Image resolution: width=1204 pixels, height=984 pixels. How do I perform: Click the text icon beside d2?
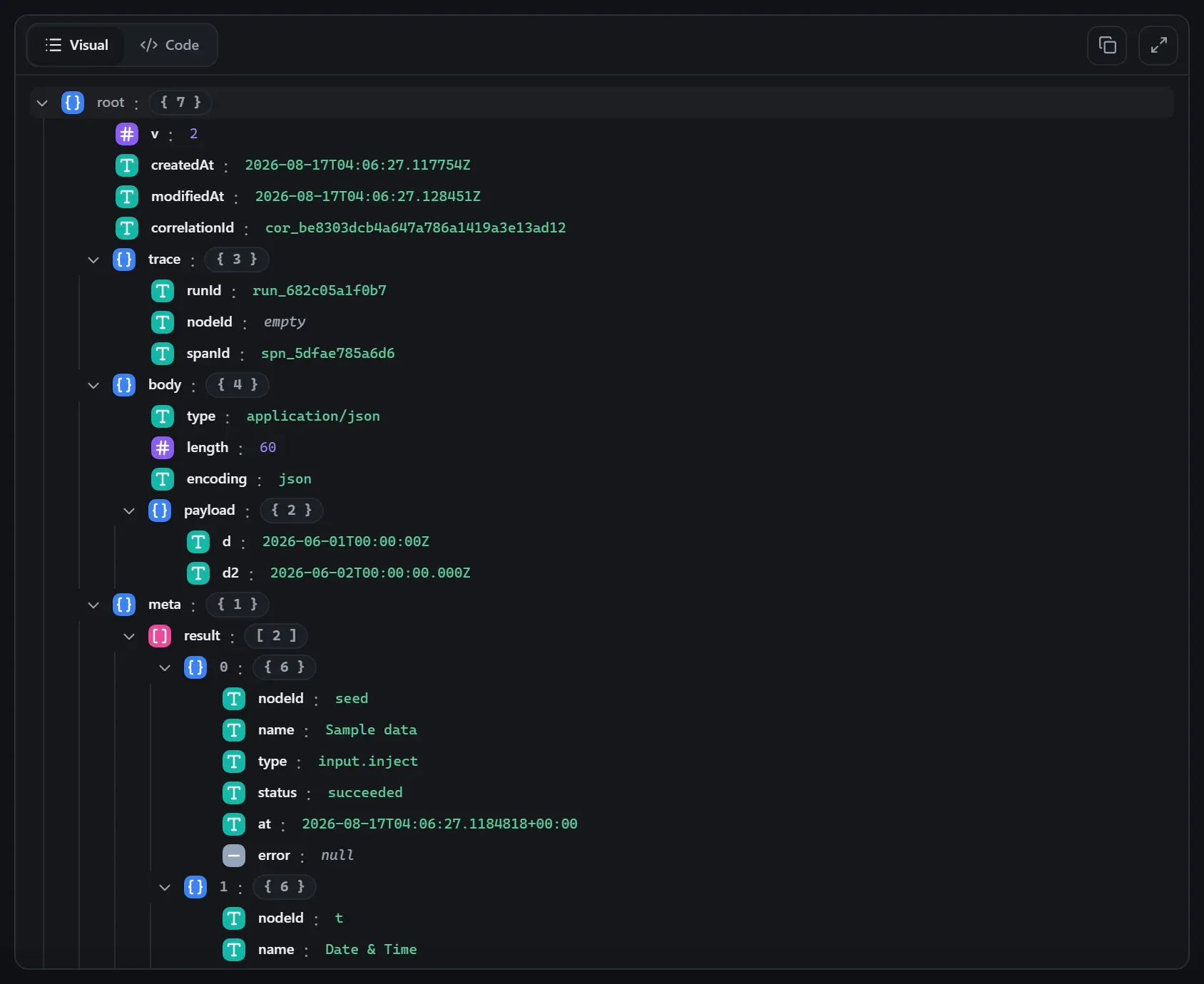(198, 573)
